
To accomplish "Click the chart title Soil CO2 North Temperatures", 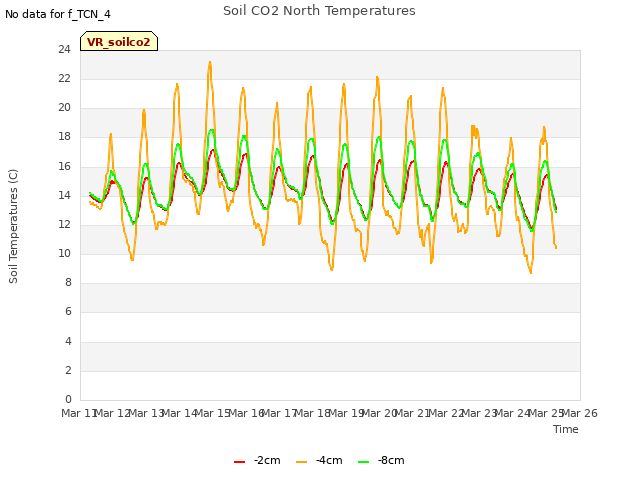I will [x=319, y=11].
